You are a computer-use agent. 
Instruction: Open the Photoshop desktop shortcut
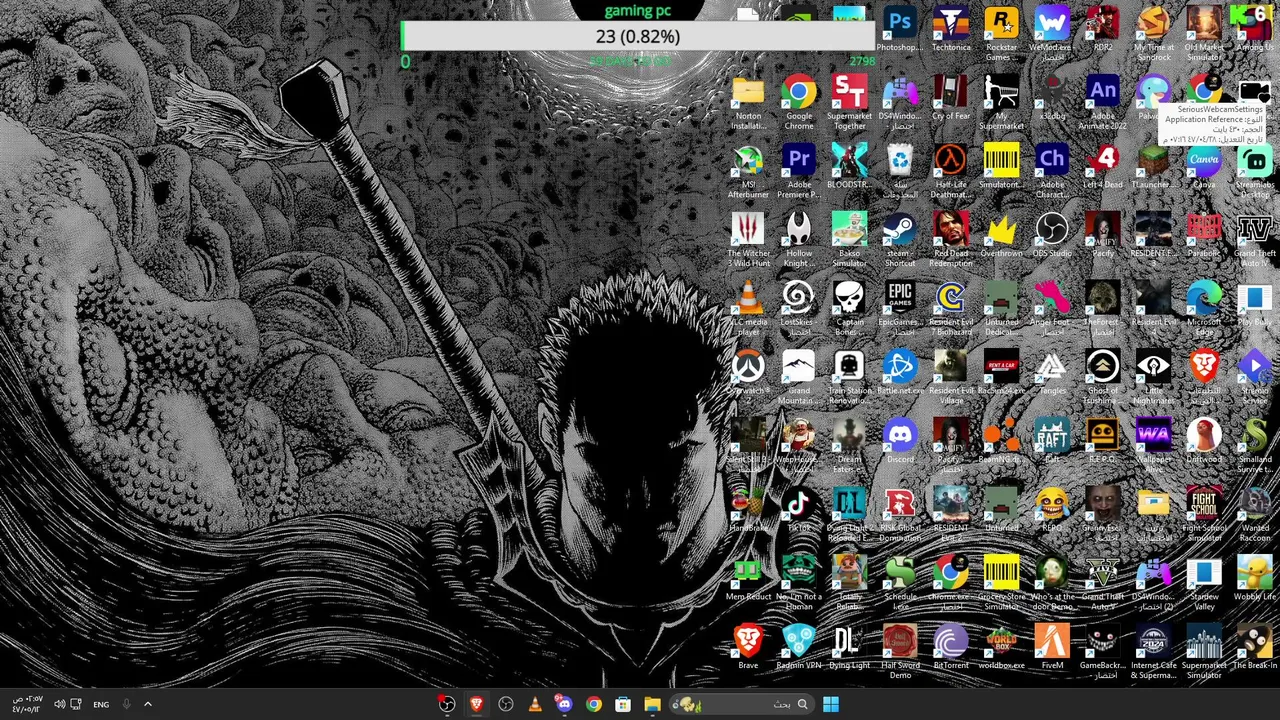(900, 31)
